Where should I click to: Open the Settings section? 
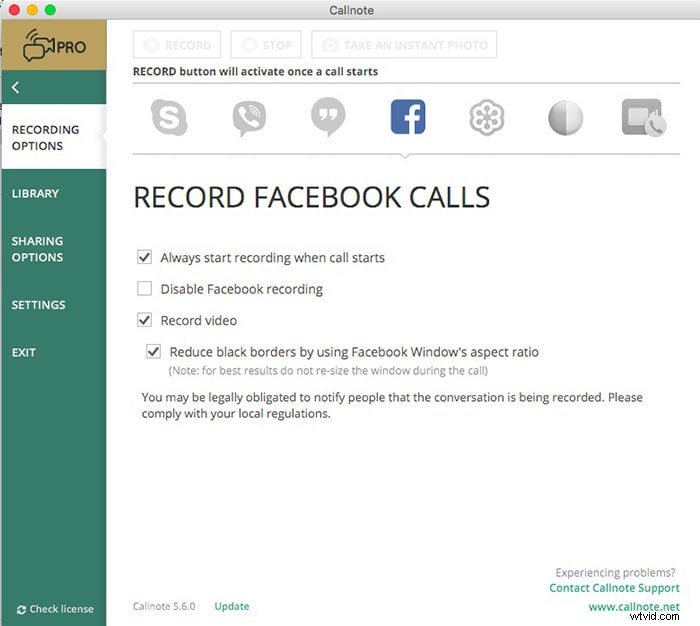pos(38,305)
